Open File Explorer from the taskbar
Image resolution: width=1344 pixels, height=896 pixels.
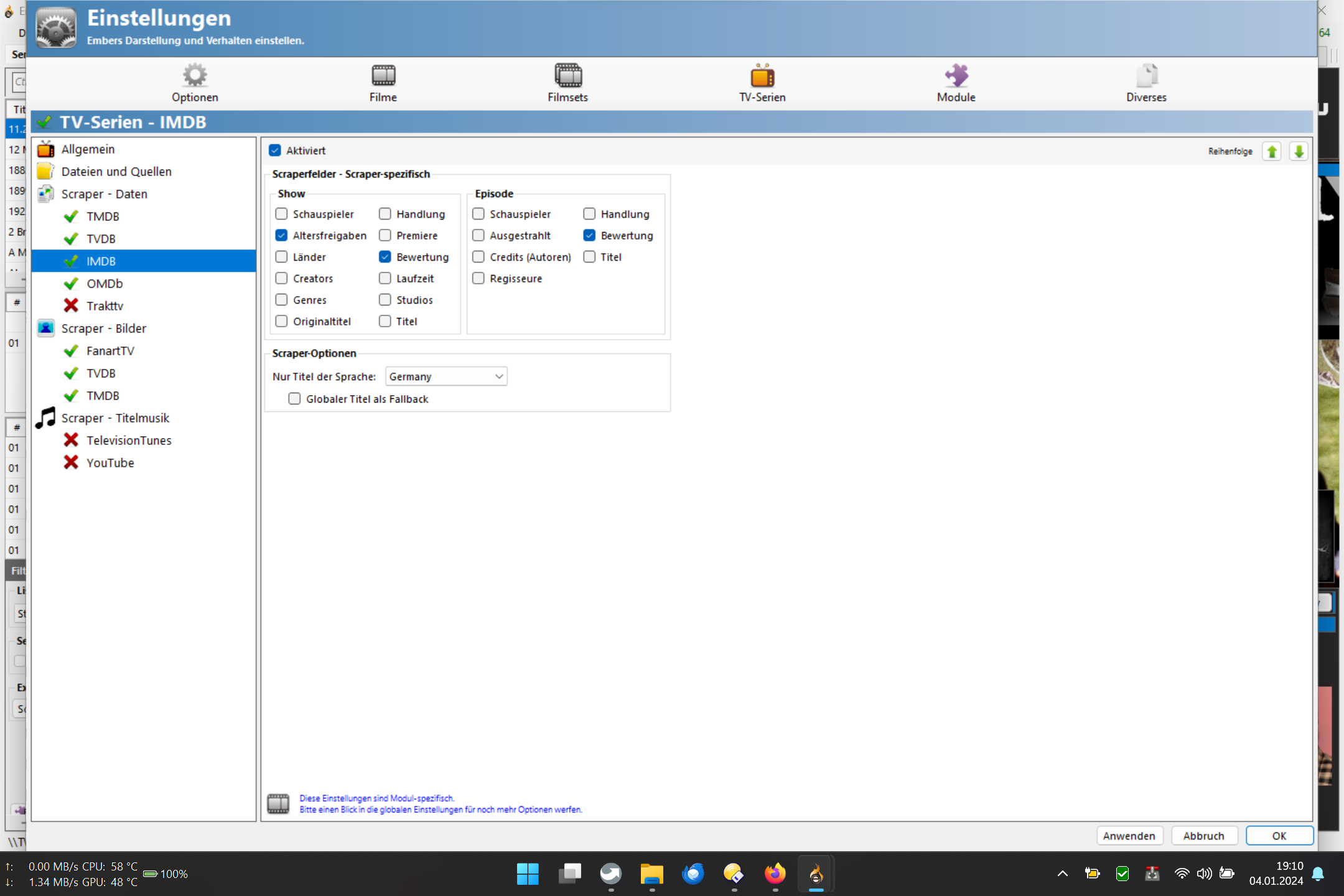(651, 874)
